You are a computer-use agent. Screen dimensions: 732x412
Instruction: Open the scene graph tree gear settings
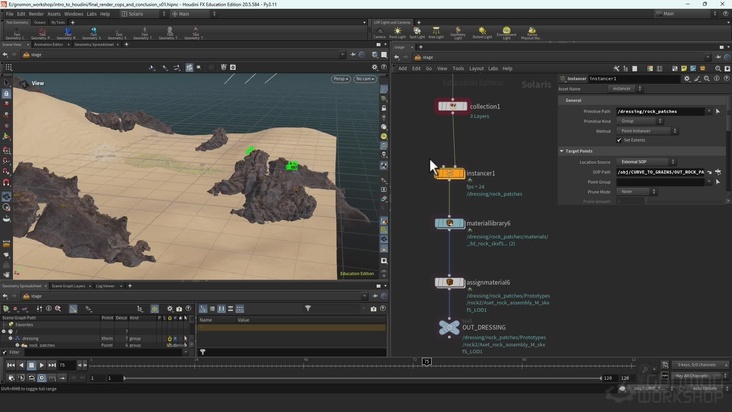coord(170,309)
